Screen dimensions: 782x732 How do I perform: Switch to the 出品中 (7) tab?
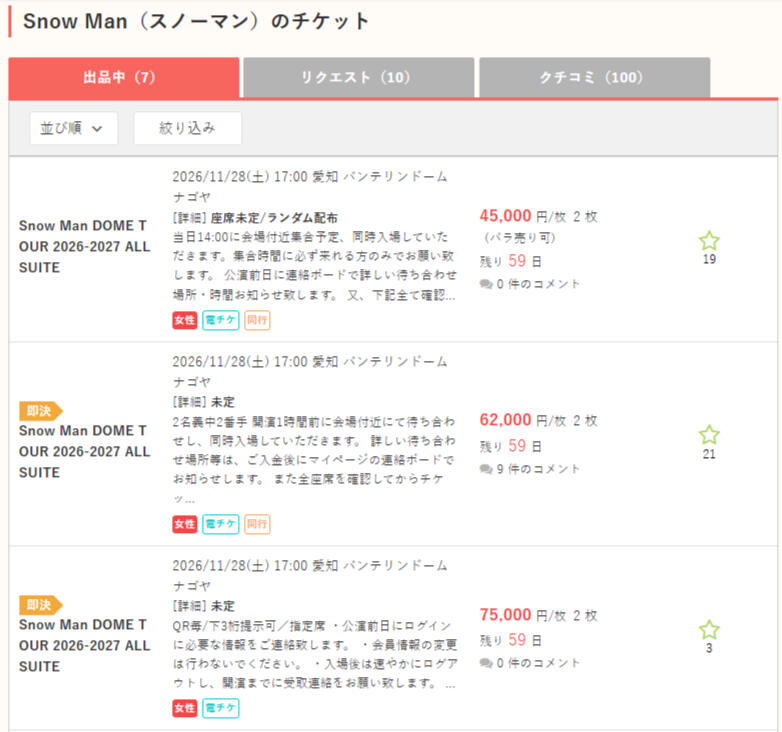(x=124, y=77)
